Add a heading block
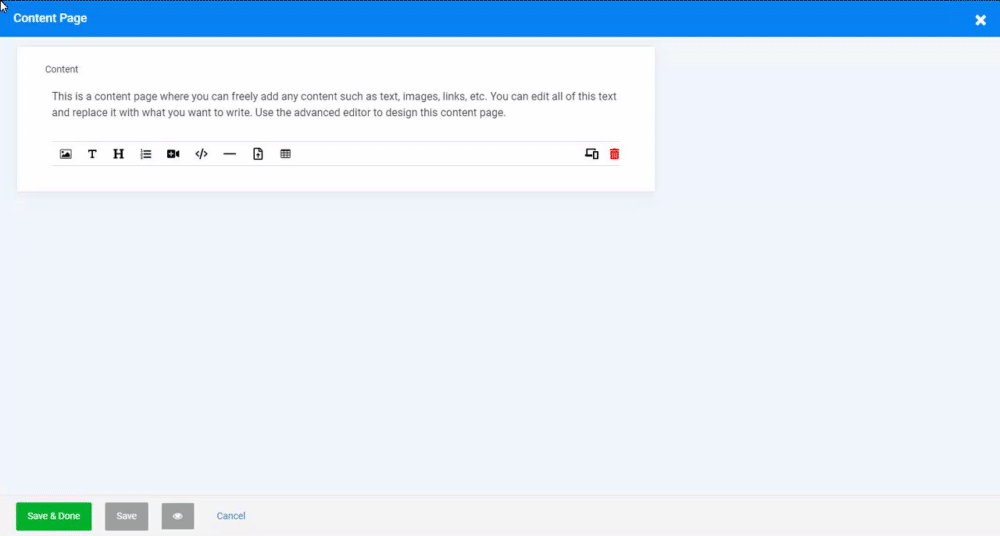The height and width of the screenshot is (536, 1000). (119, 154)
